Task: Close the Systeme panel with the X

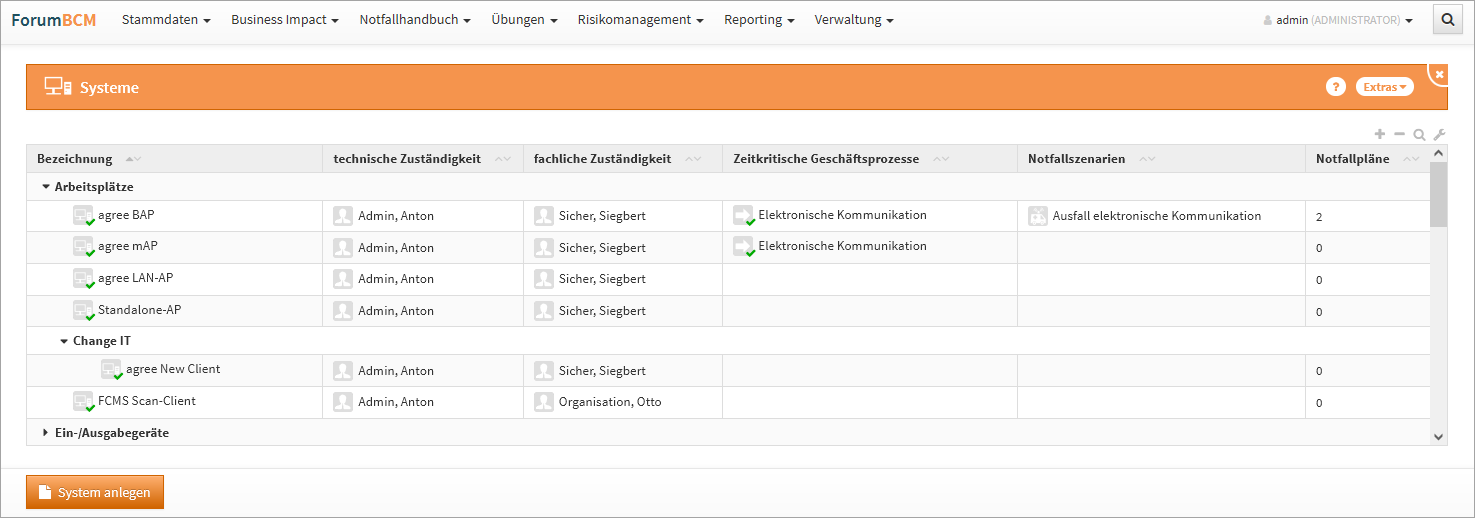Action: click(x=1439, y=74)
